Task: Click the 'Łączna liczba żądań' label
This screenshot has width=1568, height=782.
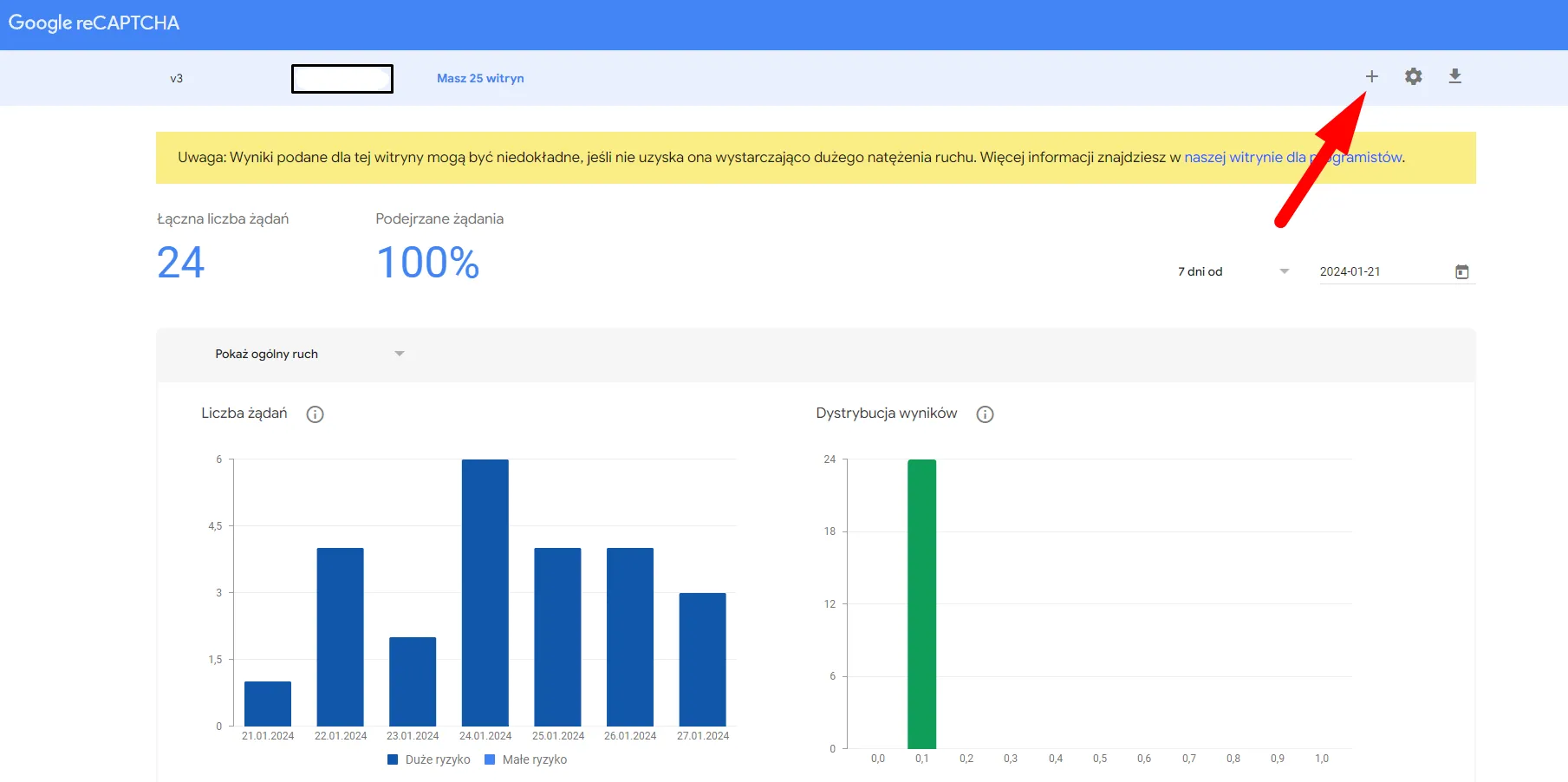Action: [x=223, y=218]
